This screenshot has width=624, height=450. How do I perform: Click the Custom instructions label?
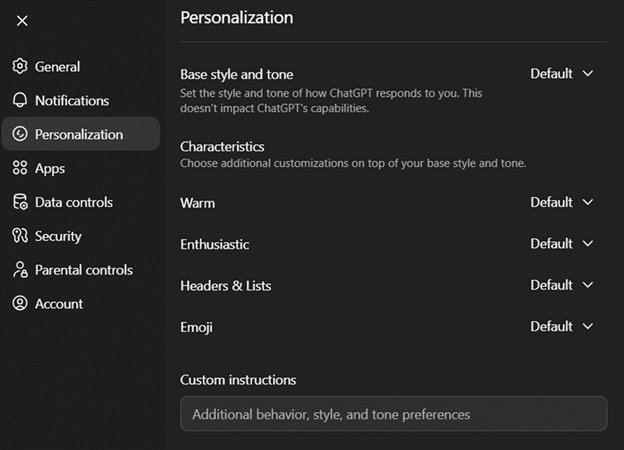pyautogui.click(x=238, y=380)
